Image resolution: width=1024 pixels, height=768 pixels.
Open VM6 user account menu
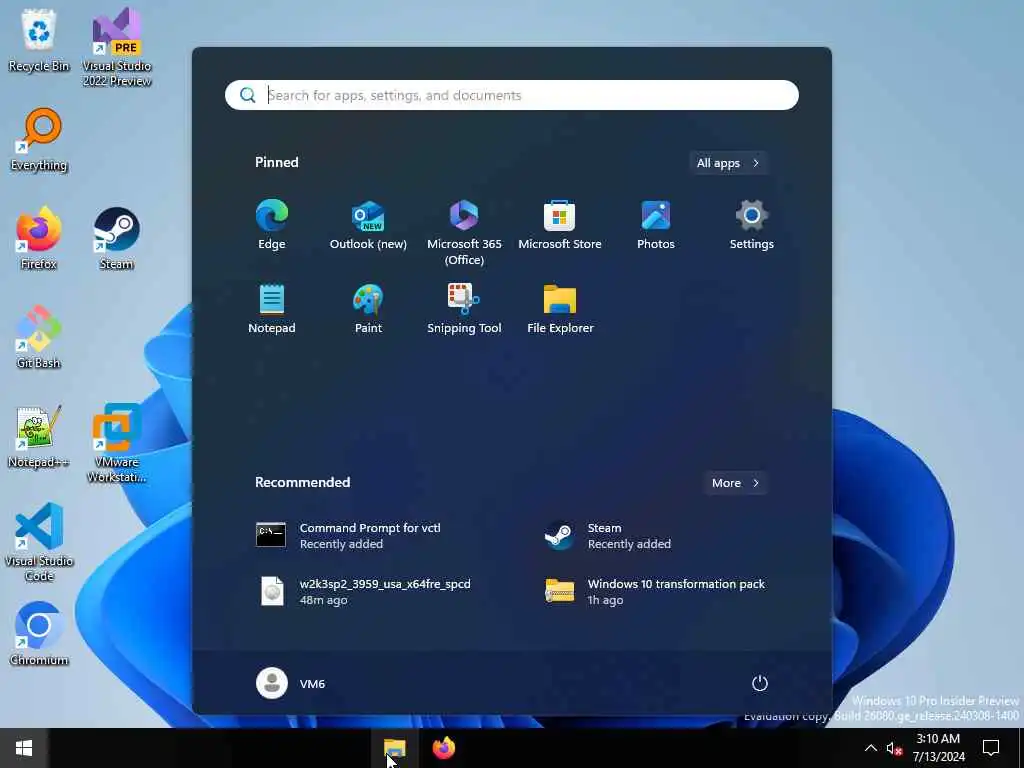pyautogui.click(x=291, y=683)
